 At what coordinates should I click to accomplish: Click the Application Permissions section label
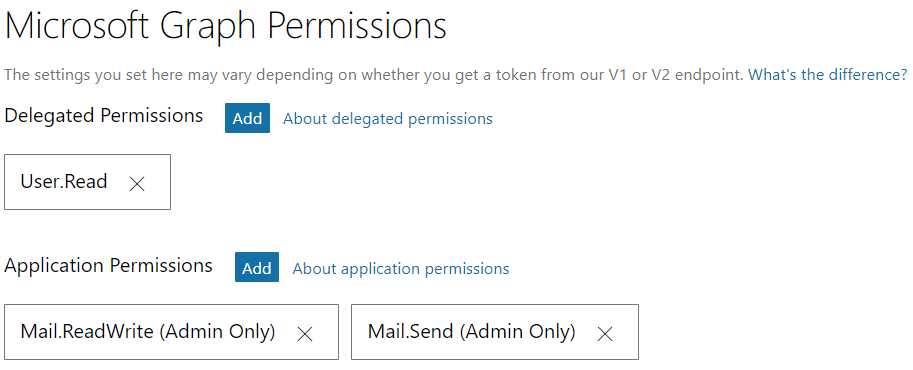108,266
